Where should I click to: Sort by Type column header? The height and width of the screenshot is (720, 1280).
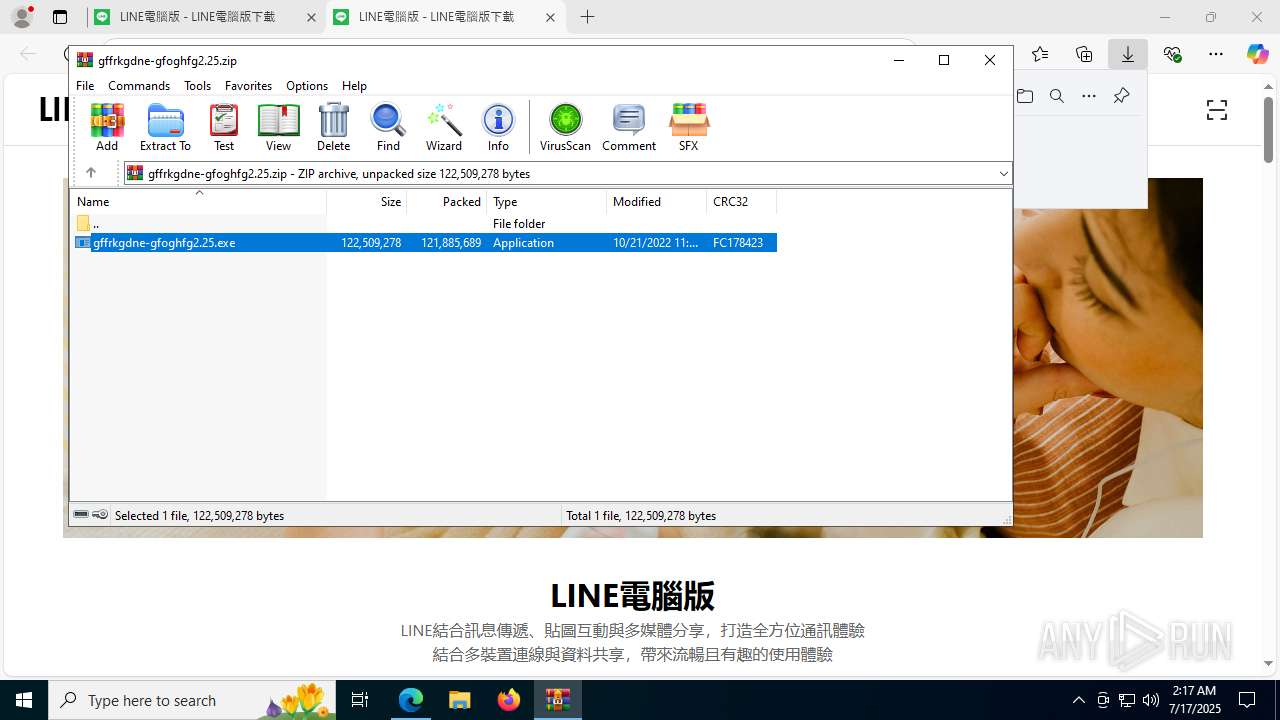pos(546,202)
